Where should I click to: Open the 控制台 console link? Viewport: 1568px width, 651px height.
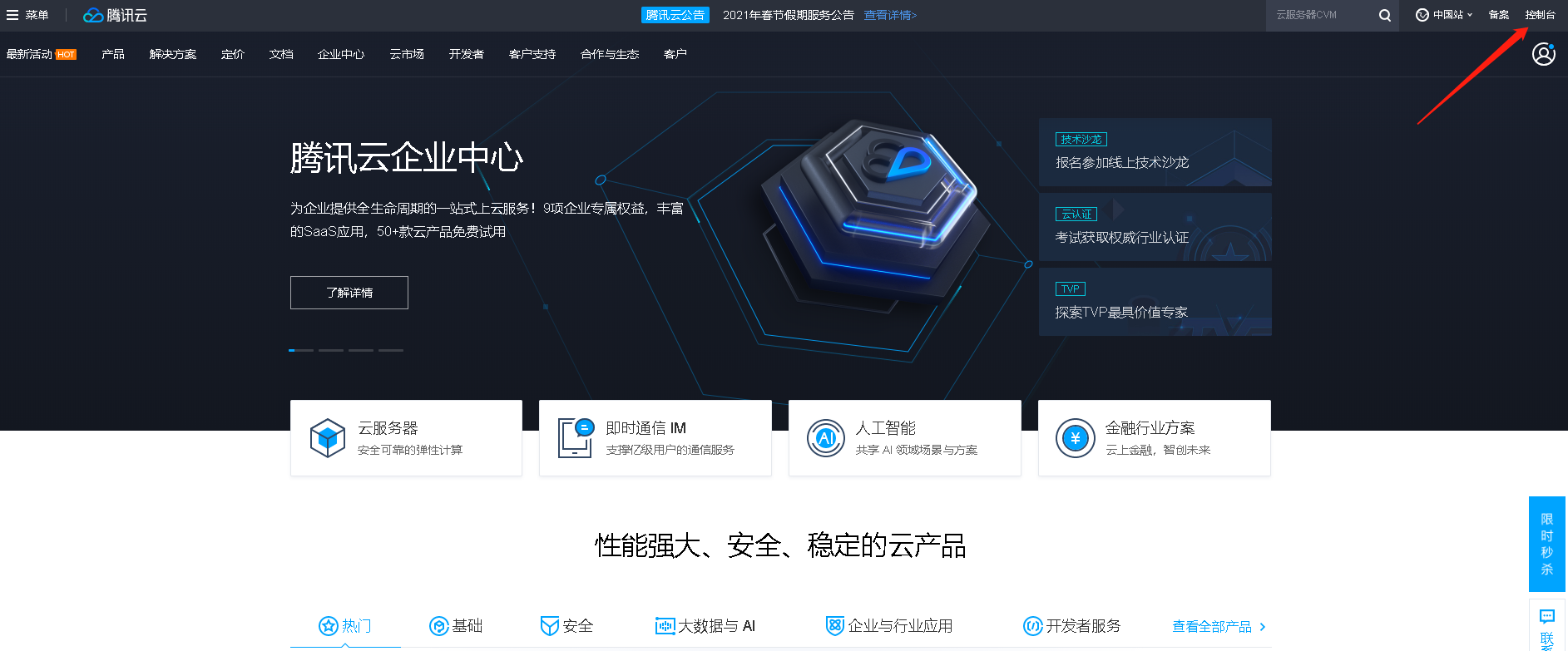[x=1540, y=15]
